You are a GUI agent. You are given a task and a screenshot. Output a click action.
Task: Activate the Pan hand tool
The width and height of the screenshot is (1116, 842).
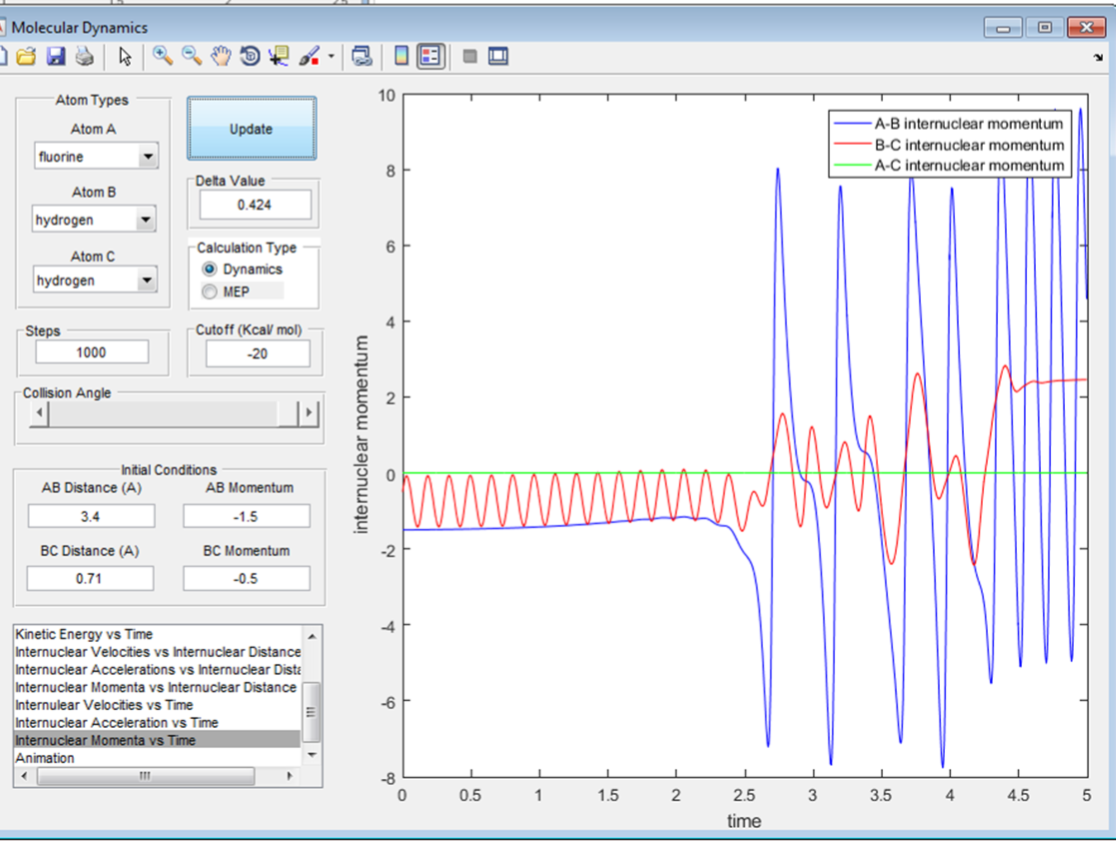[x=221, y=57]
